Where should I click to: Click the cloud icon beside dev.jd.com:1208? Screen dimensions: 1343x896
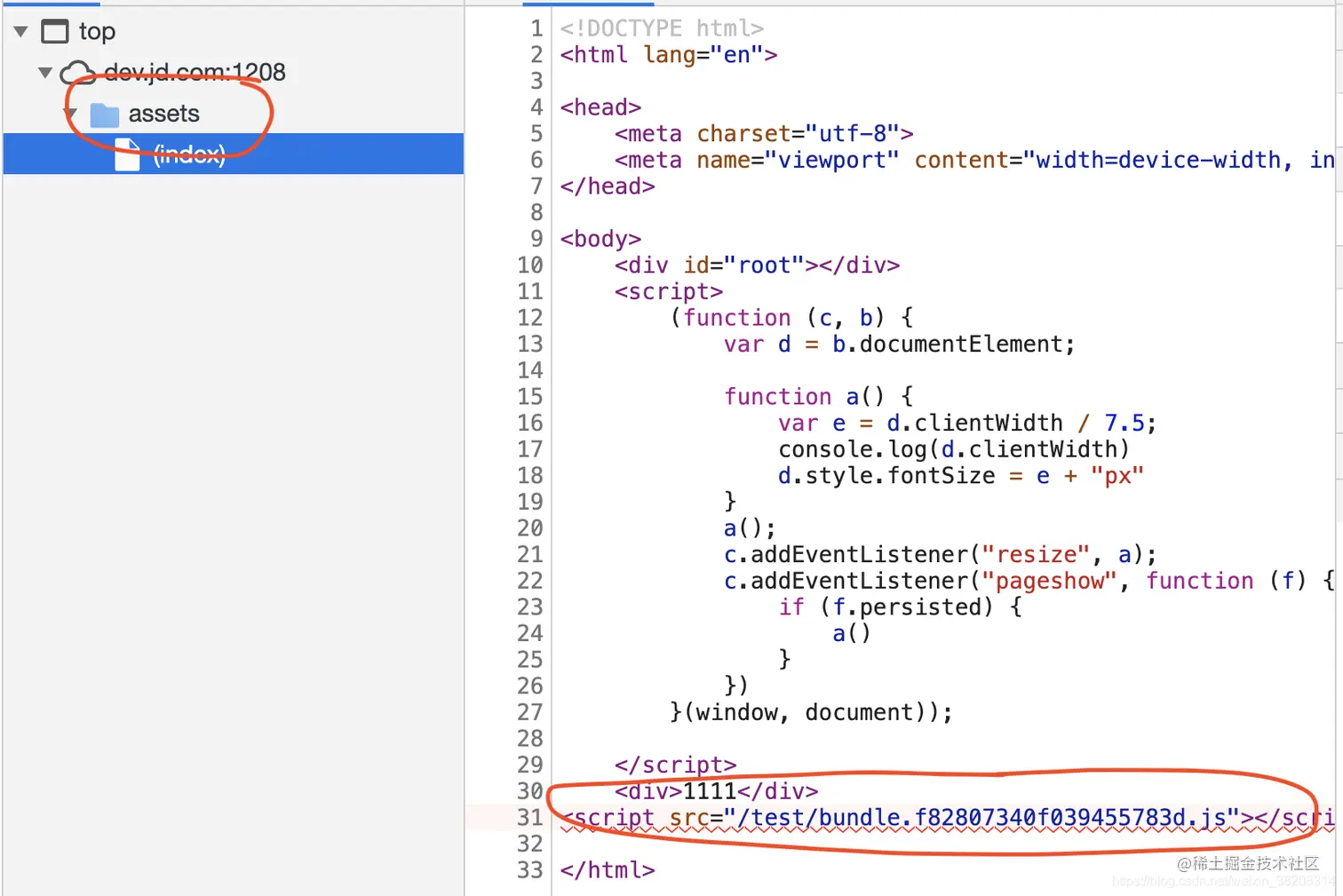[x=77, y=73]
